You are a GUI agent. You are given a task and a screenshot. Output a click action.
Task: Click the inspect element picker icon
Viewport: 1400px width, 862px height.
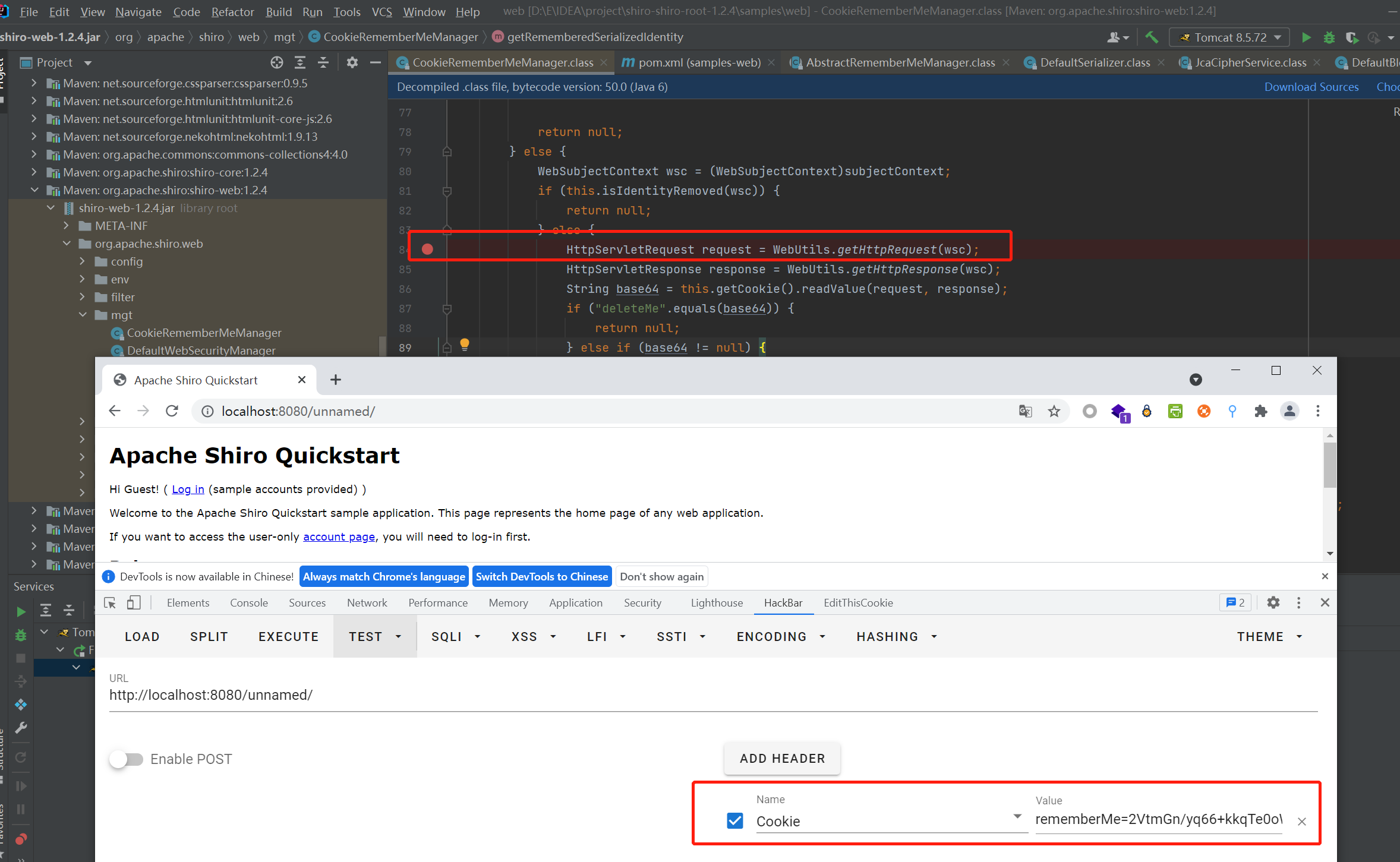[110, 603]
